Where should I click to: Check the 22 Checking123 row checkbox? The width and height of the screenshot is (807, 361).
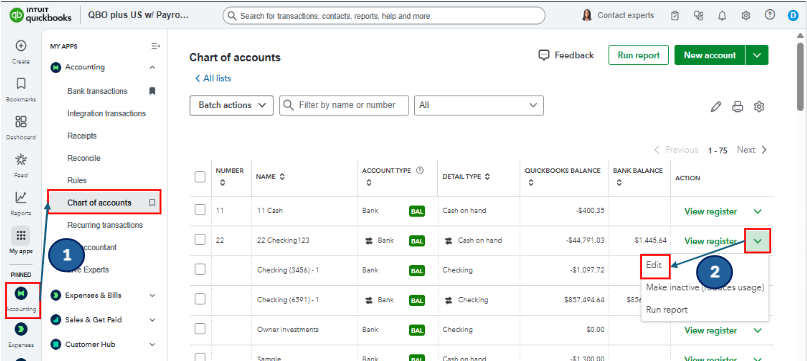pyautogui.click(x=200, y=239)
